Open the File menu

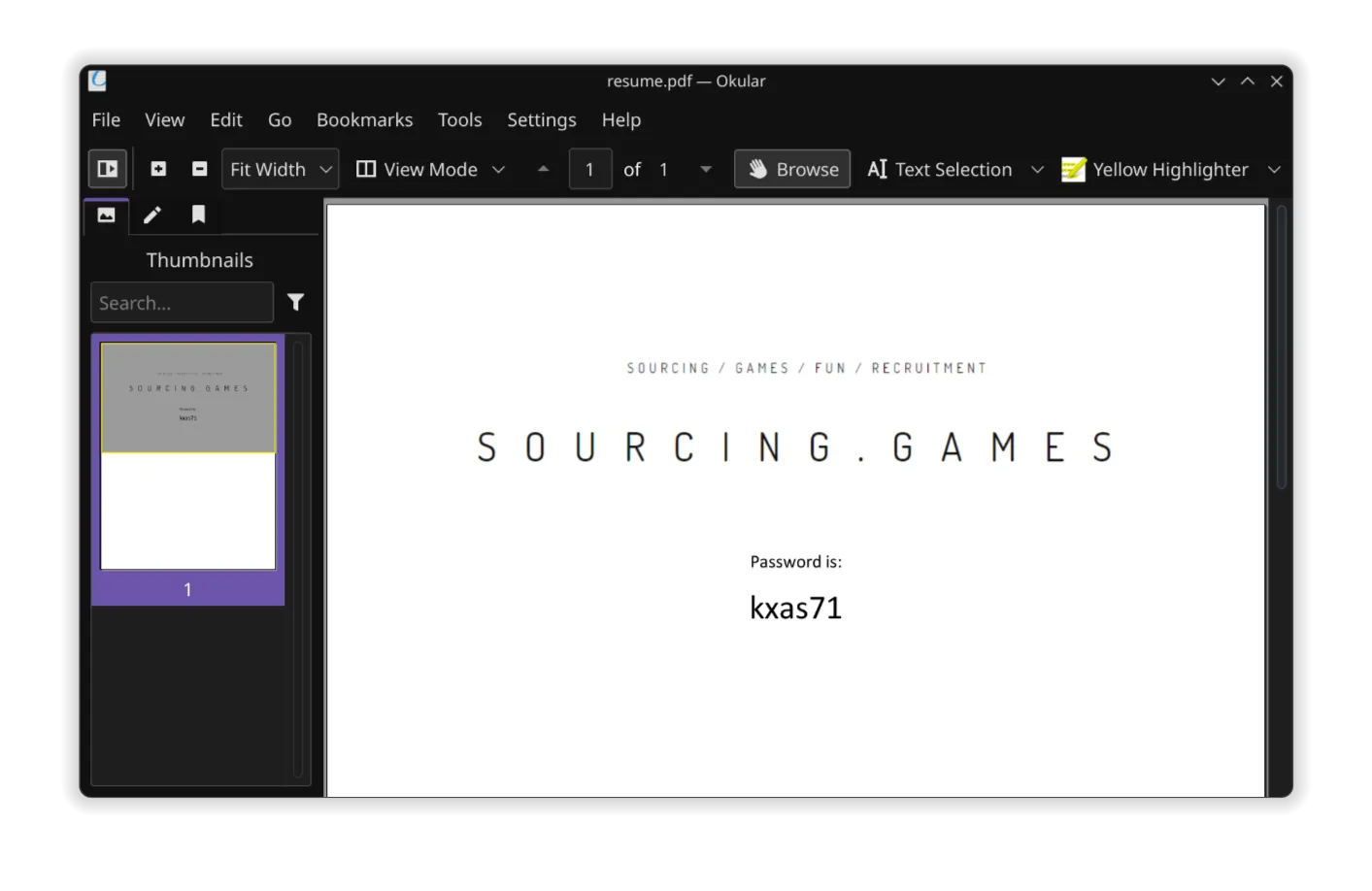pos(106,119)
